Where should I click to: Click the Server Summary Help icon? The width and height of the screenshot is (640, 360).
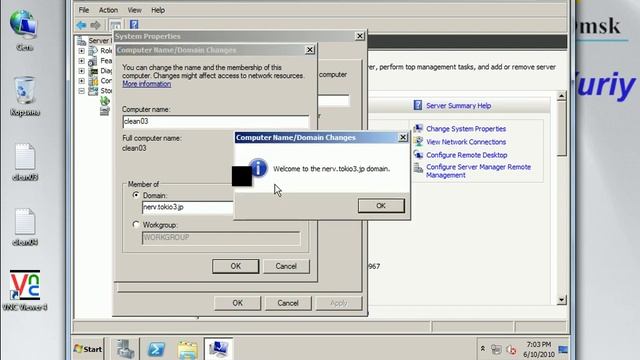tap(418, 105)
